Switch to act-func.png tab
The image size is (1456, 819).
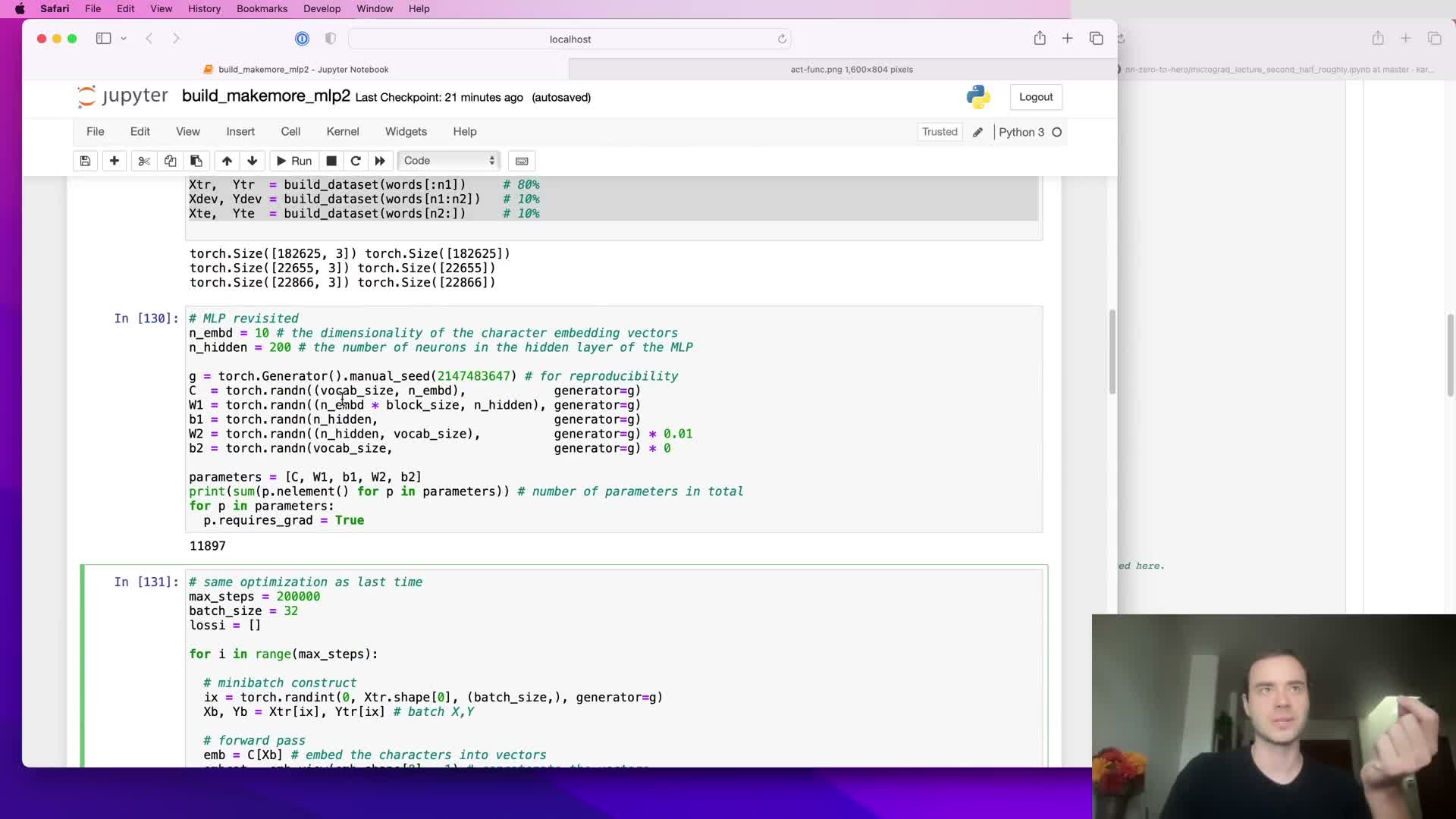(x=851, y=69)
